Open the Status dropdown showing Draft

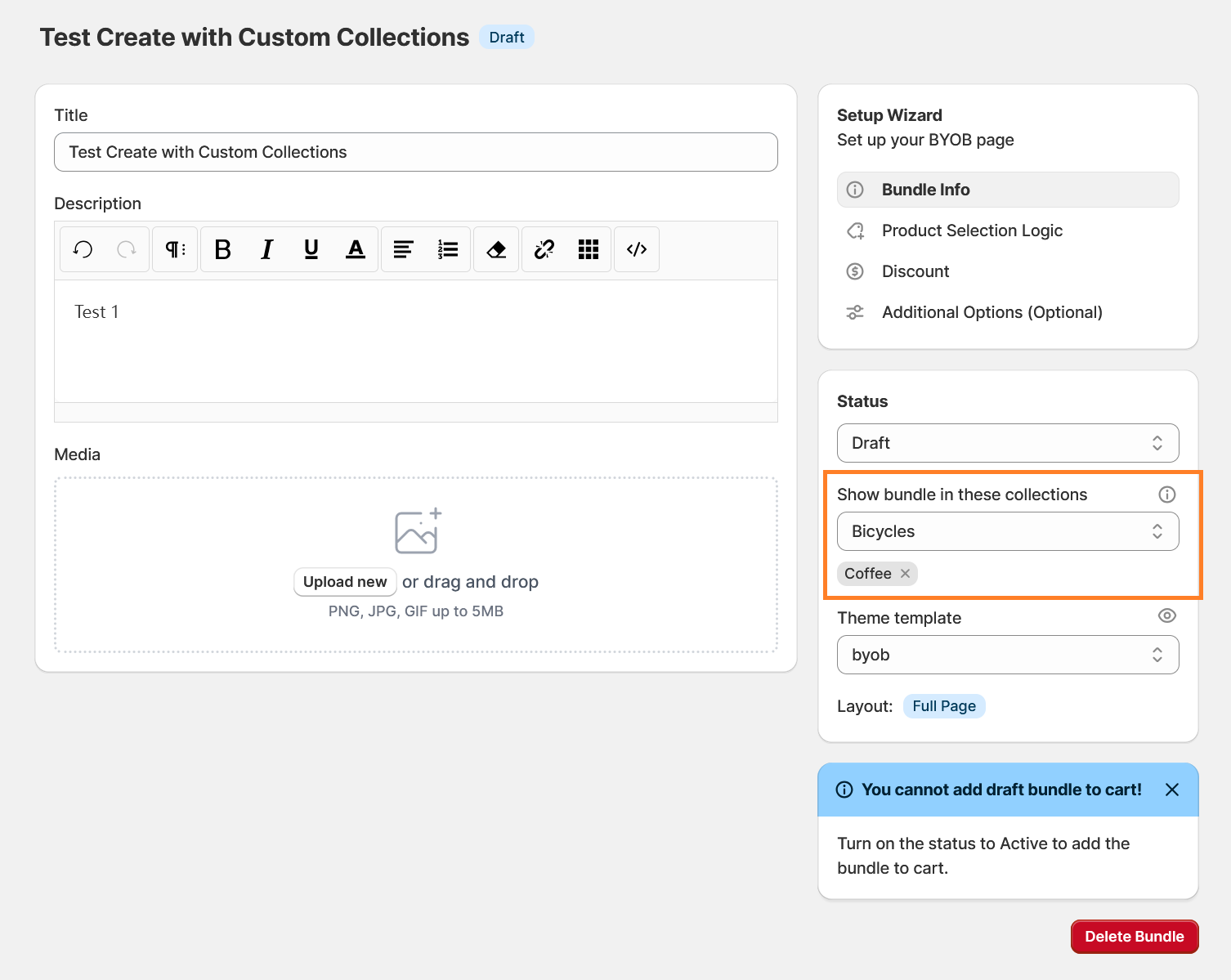tap(1007, 443)
